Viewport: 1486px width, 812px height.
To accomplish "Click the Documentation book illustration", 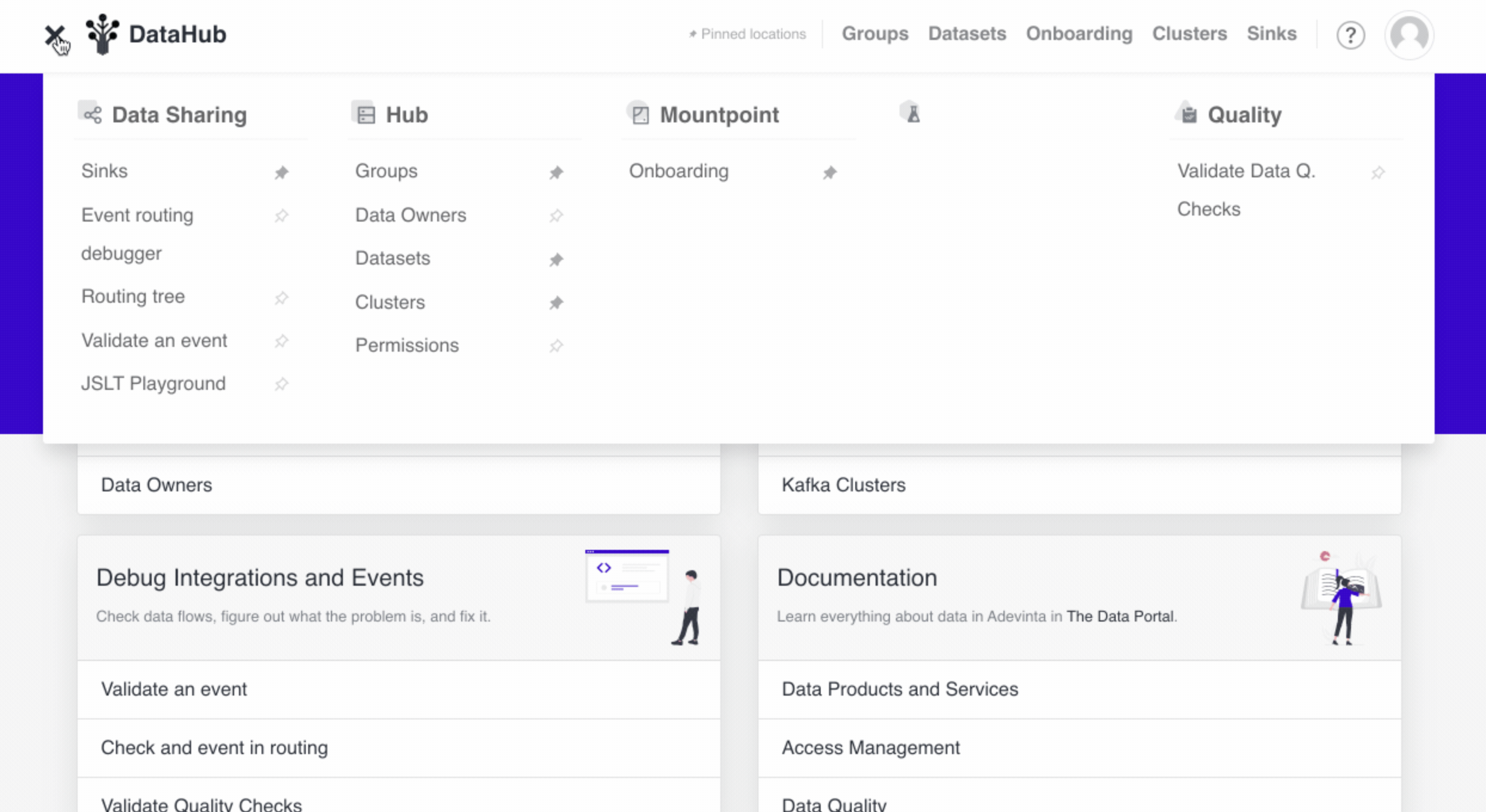I will [1341, 598].
